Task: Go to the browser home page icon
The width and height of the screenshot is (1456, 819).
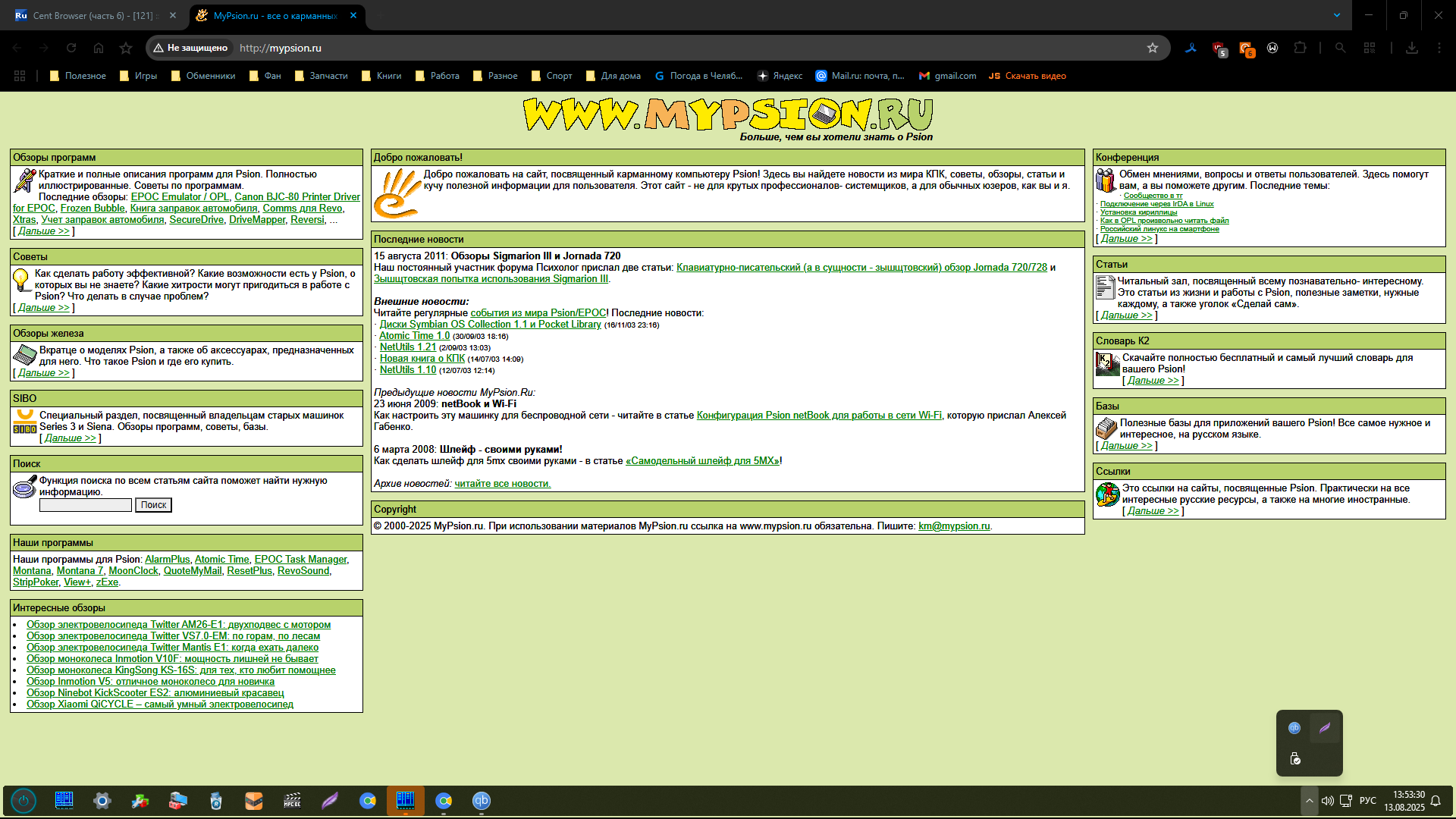Action: 99,48
